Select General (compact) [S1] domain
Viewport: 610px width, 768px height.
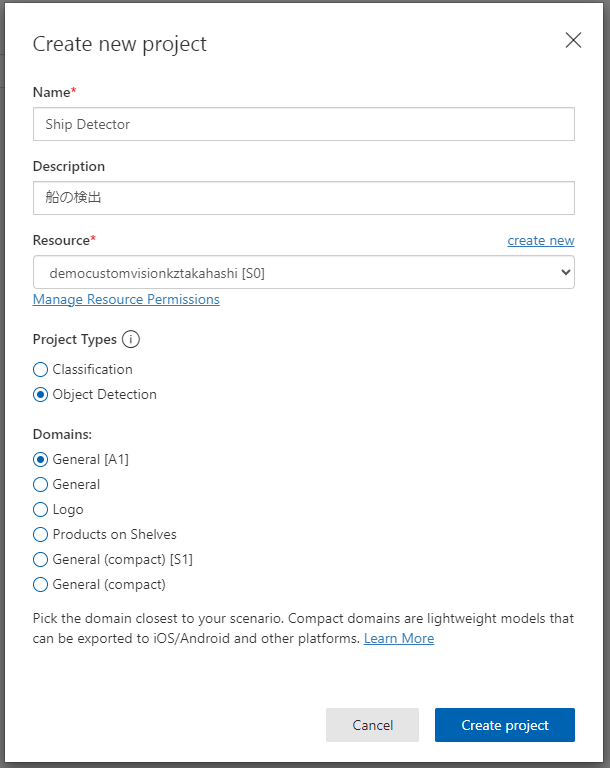pos(41,559)
